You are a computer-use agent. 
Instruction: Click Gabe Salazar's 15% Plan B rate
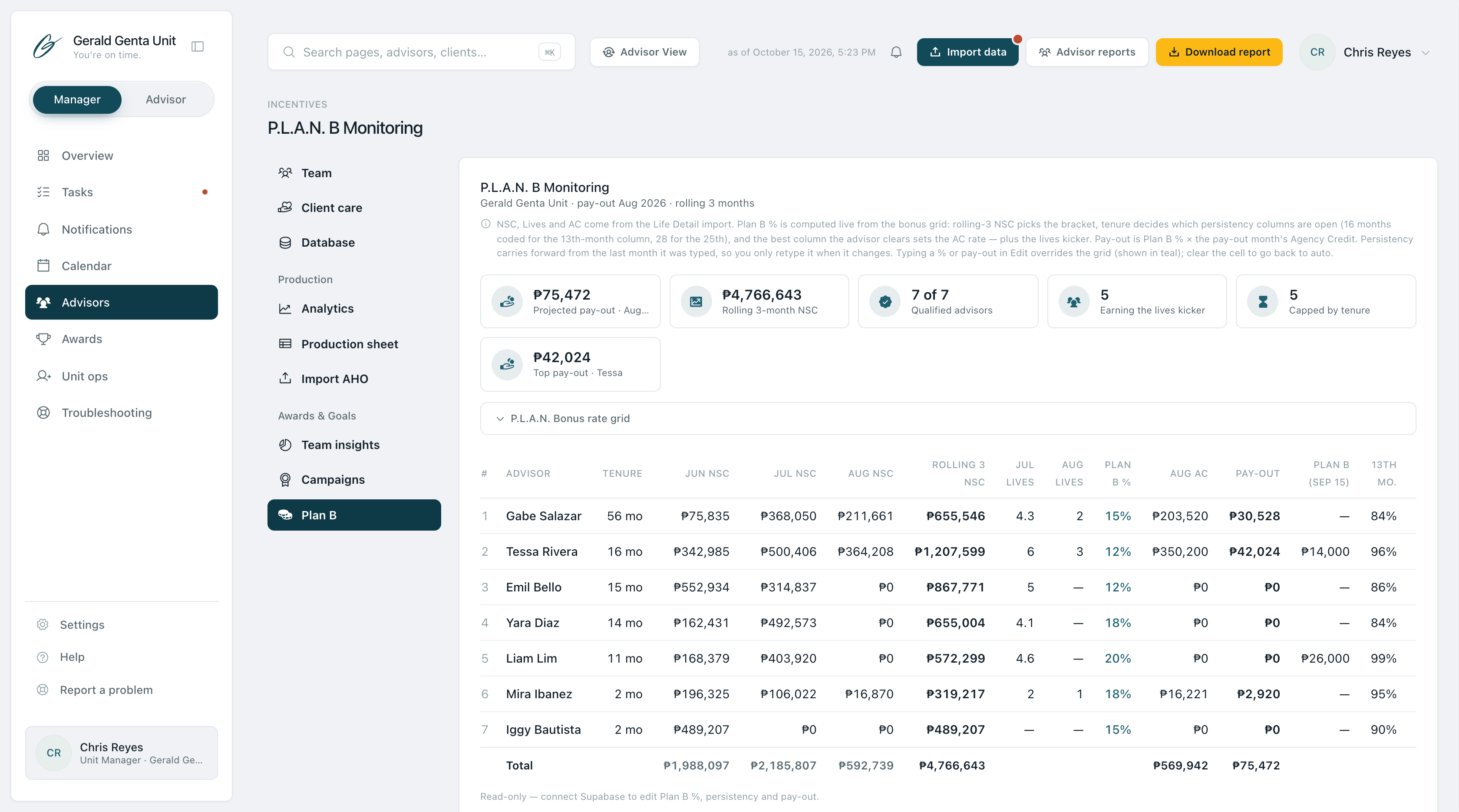(x=1117, y=516)
